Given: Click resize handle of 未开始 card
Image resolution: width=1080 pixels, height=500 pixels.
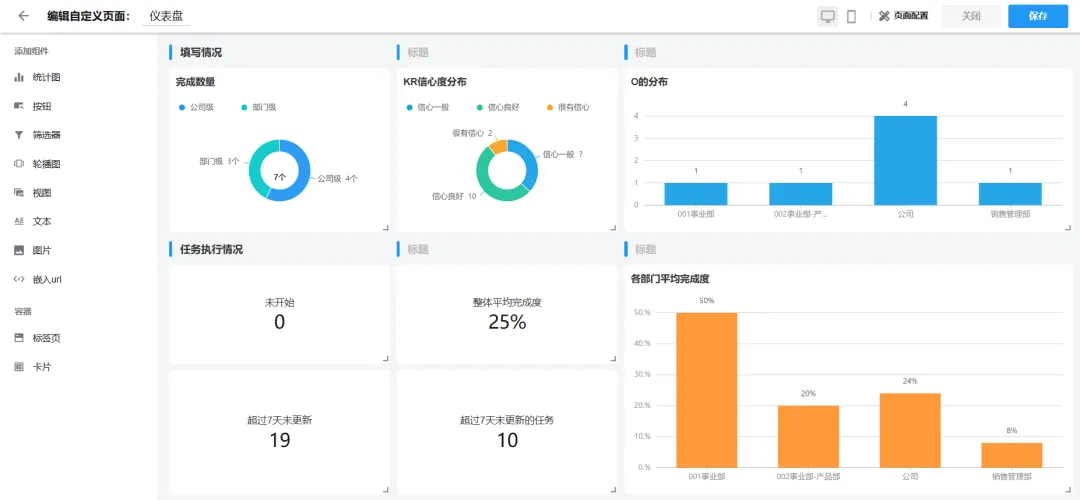Looking at the screenshot, I should click(385, 359).
